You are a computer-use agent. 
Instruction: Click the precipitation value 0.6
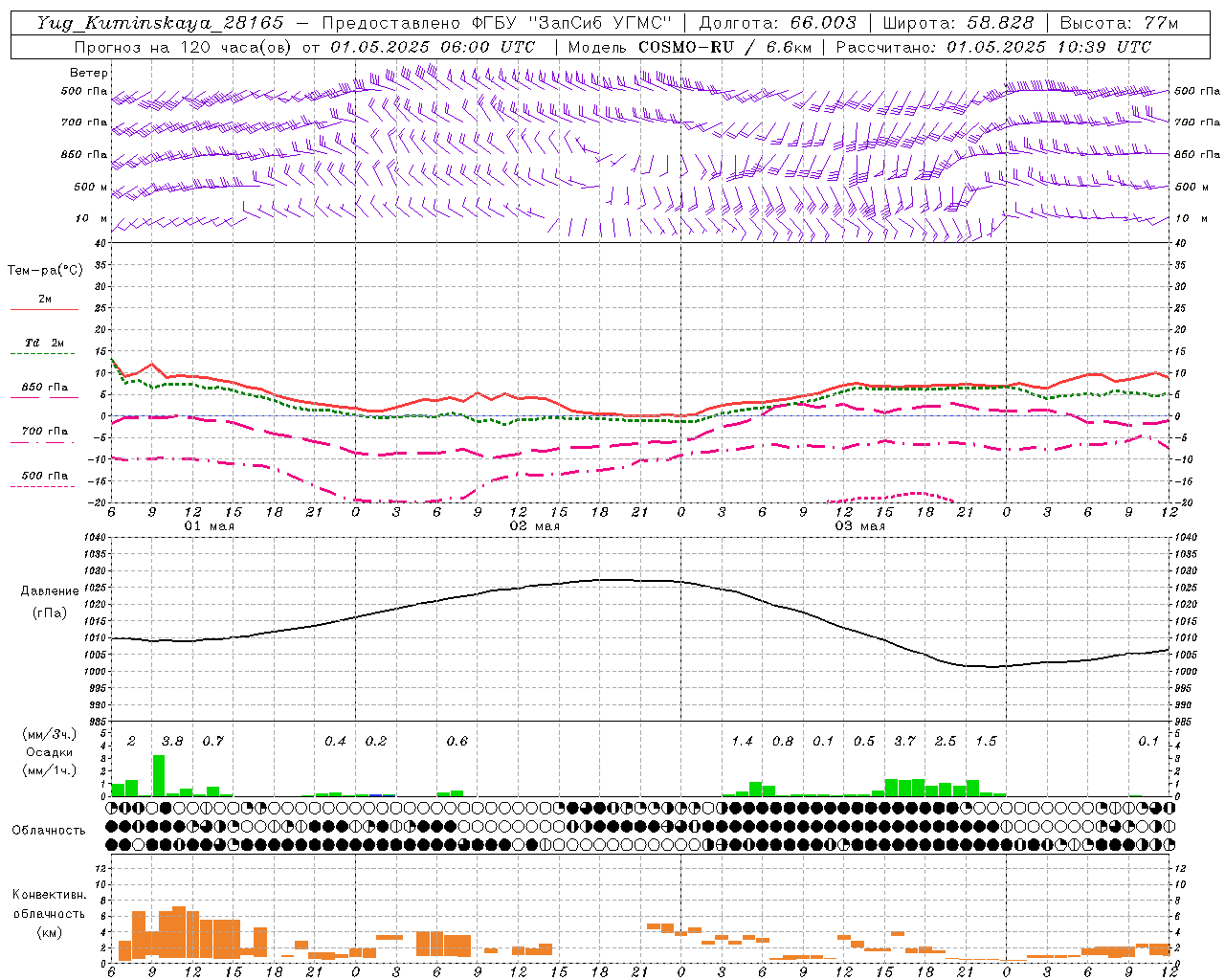[x=457, y=741]
